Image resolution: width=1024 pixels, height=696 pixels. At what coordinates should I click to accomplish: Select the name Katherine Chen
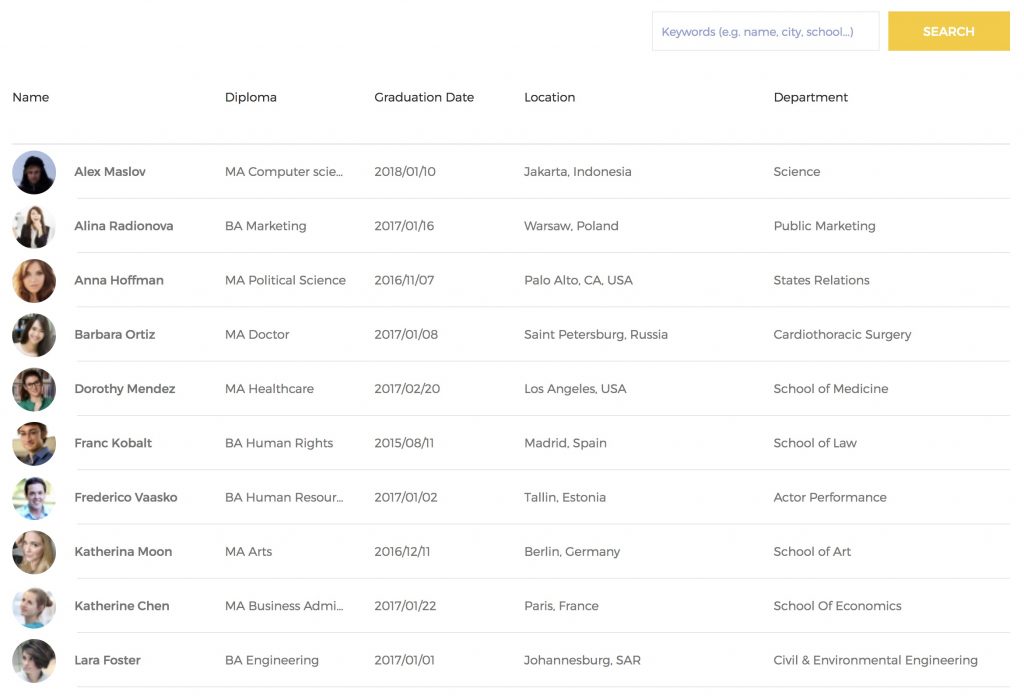click(121, 605)
